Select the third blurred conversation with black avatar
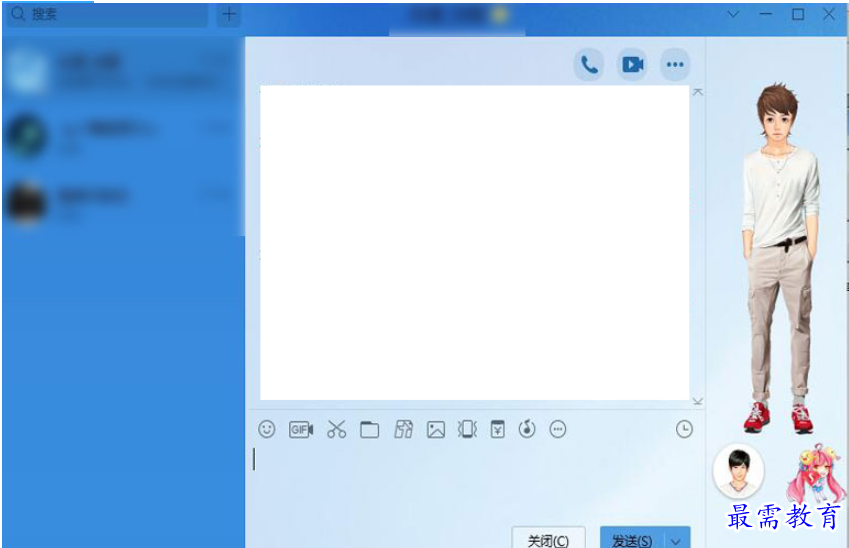Image resolution: width=849 pixels, height=548 pixels. 123,203
